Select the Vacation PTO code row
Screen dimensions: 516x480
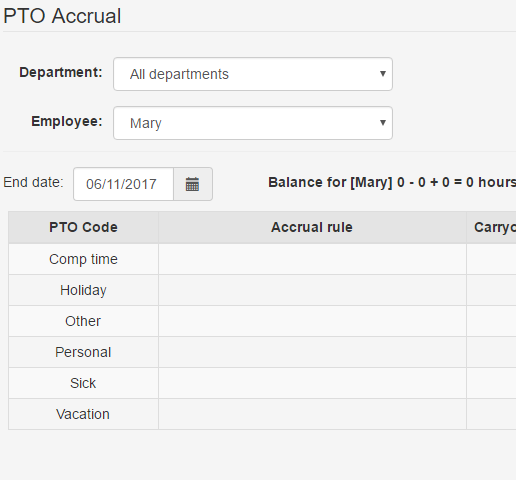click(262, 414)
